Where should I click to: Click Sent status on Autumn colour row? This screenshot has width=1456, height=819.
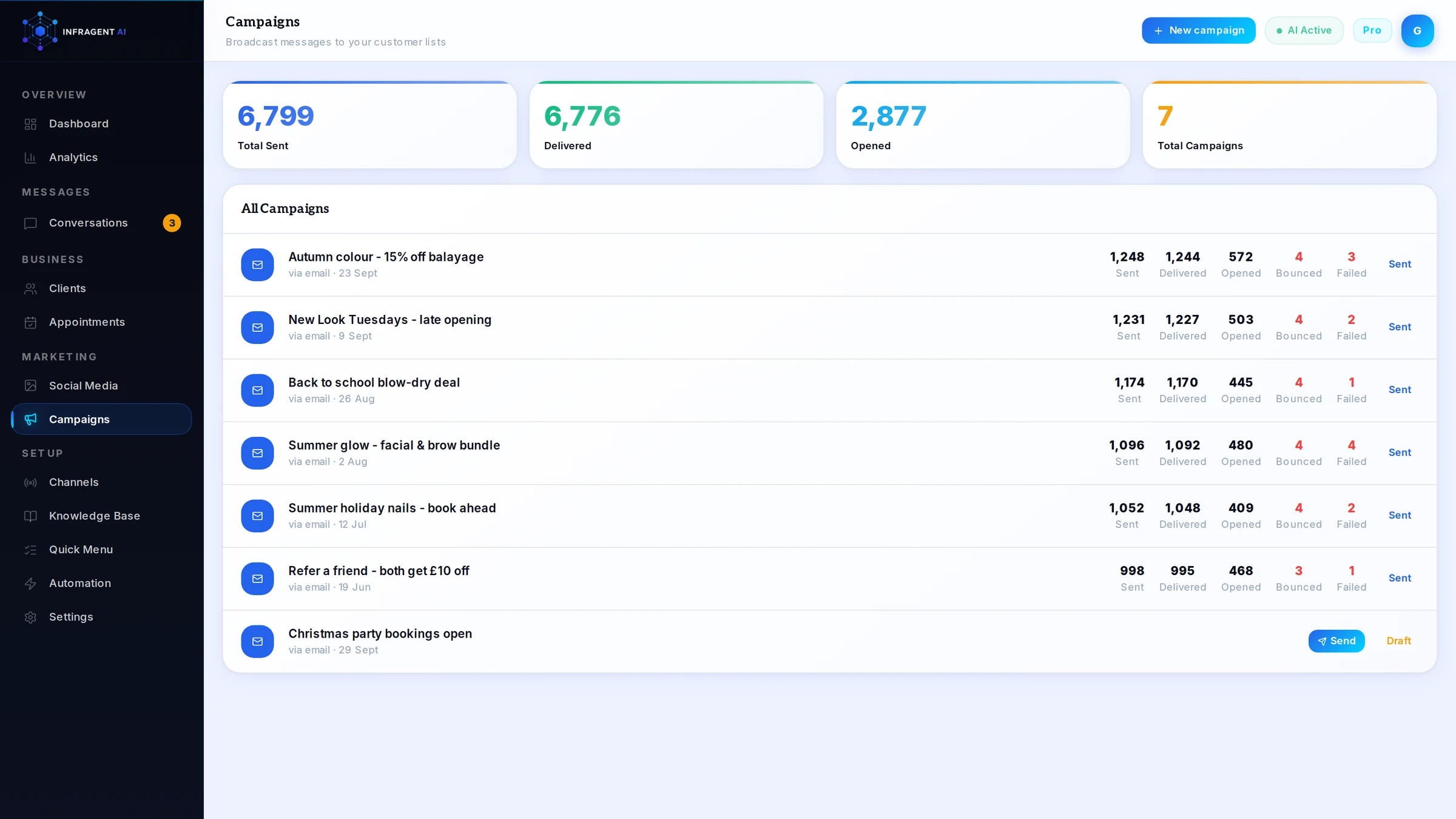tap(1400, 264)
